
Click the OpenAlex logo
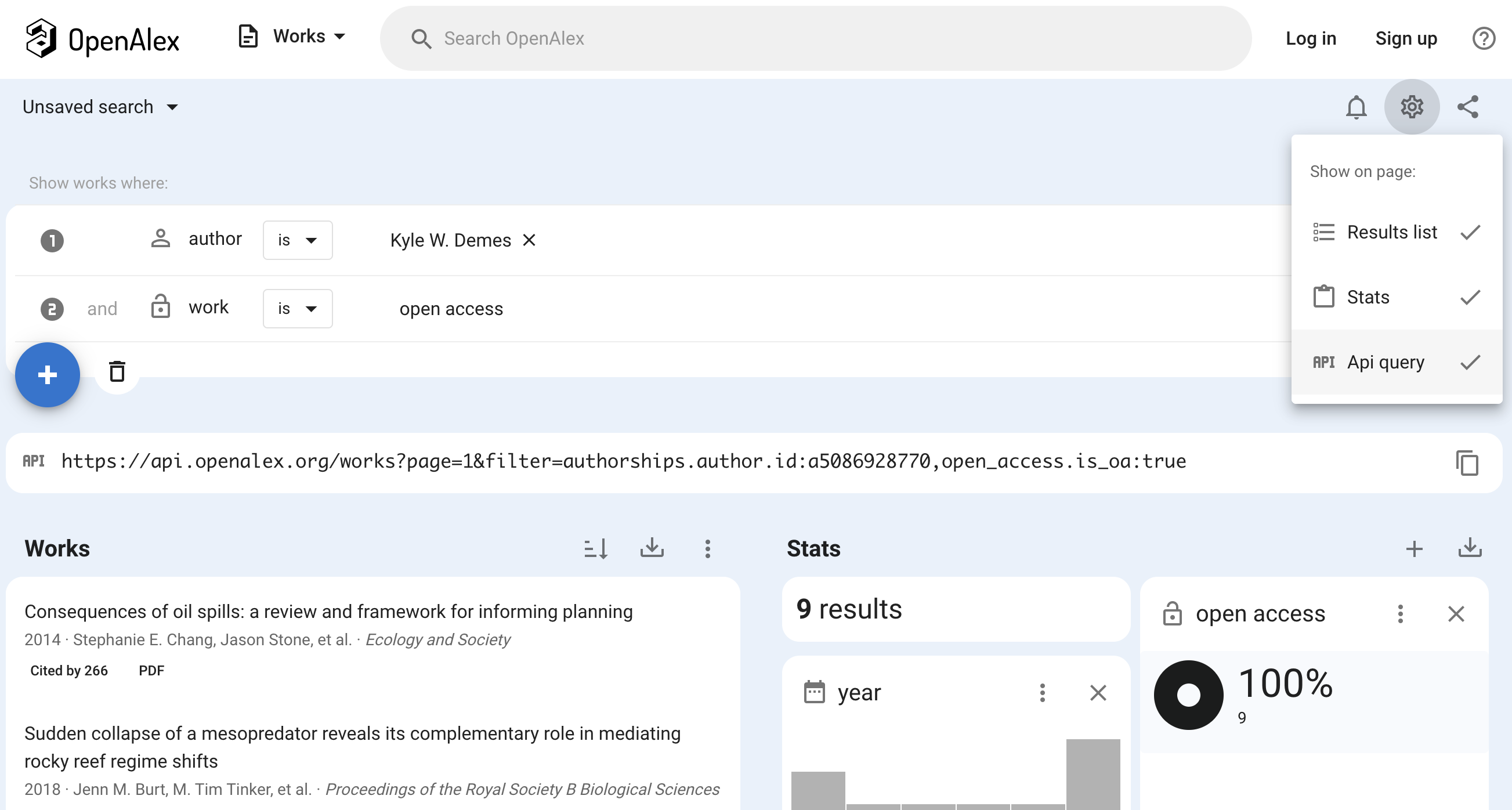(102, 39)
